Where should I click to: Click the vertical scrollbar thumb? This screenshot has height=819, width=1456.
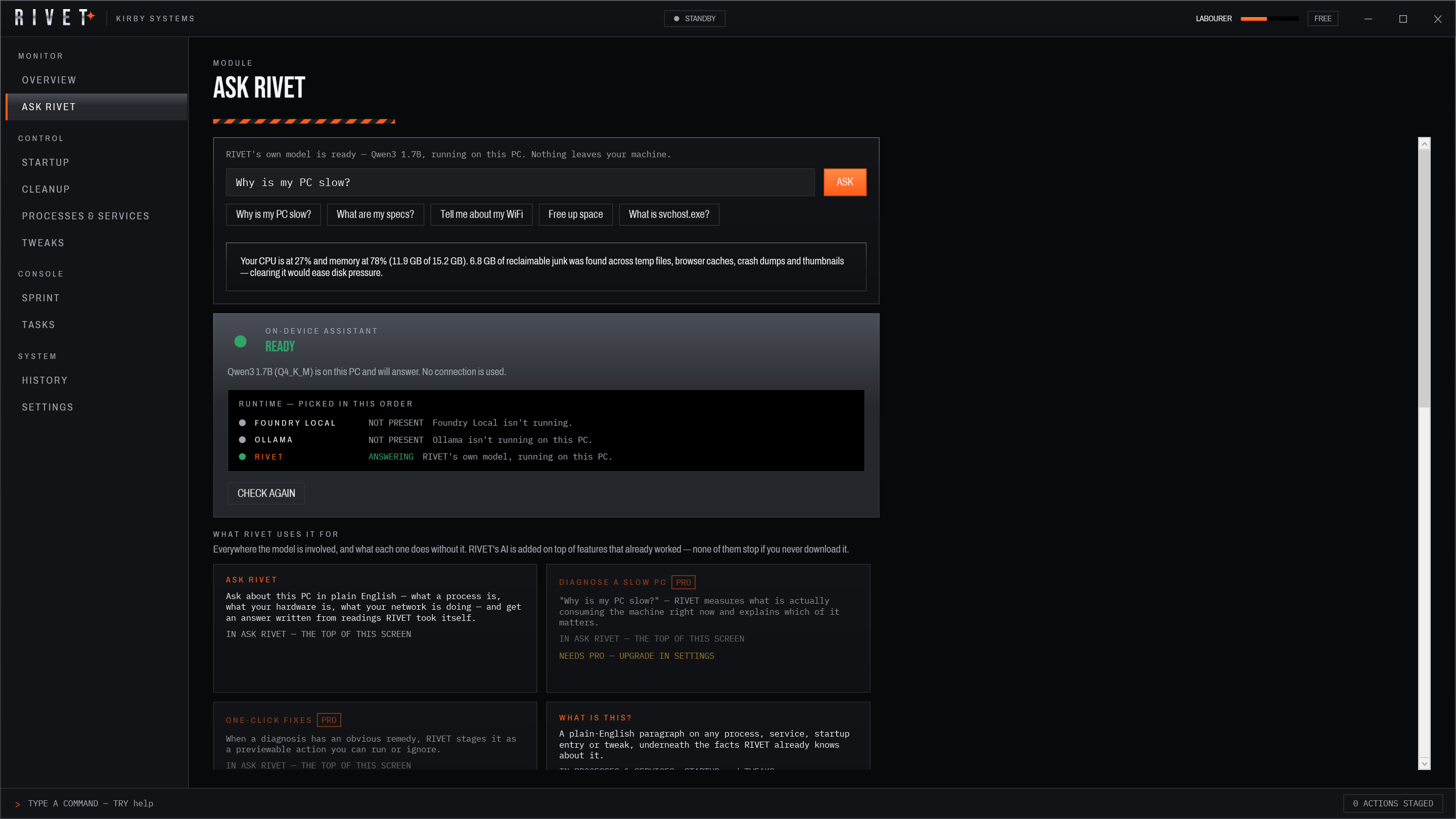(1424, 278)
